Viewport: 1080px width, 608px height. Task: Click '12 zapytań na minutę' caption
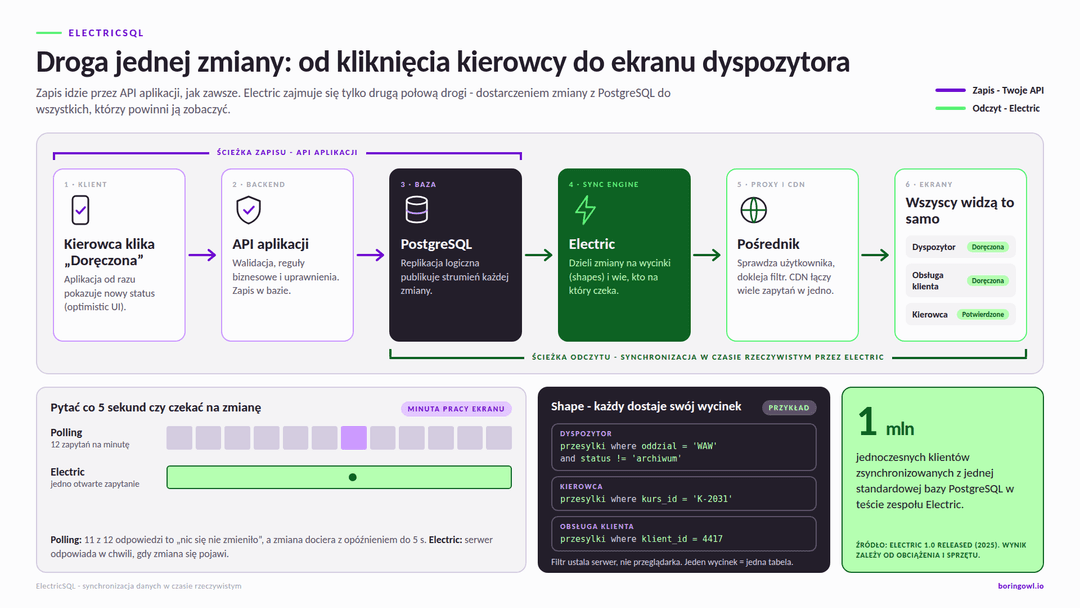(90, 445)
